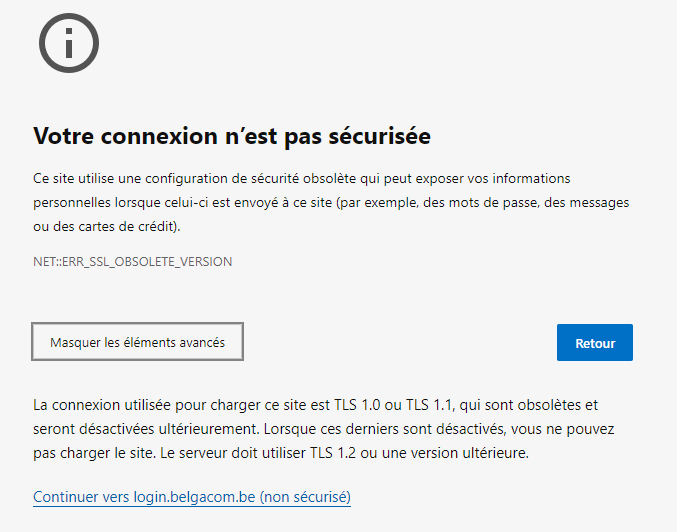Click the text ou des cartes de crédit

click(x=106, y=226)
